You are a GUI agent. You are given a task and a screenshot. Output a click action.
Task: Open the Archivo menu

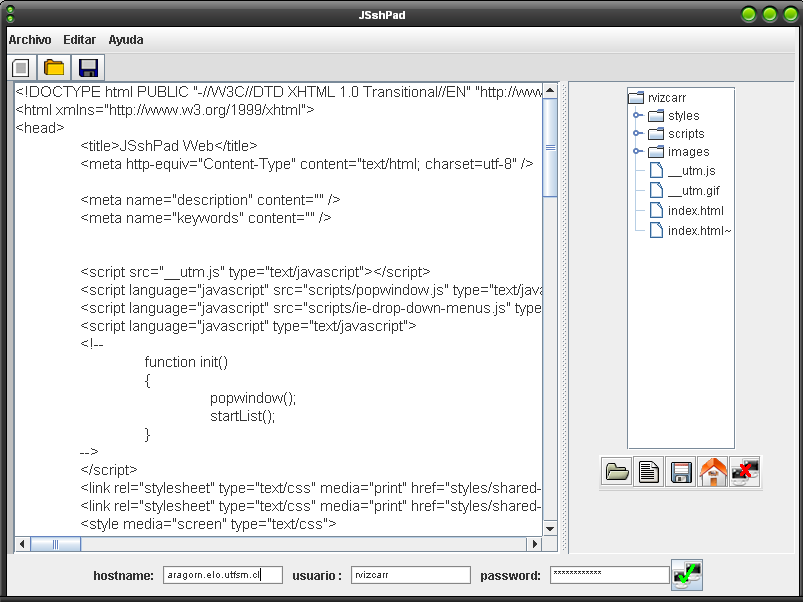[x=30, y=40]
